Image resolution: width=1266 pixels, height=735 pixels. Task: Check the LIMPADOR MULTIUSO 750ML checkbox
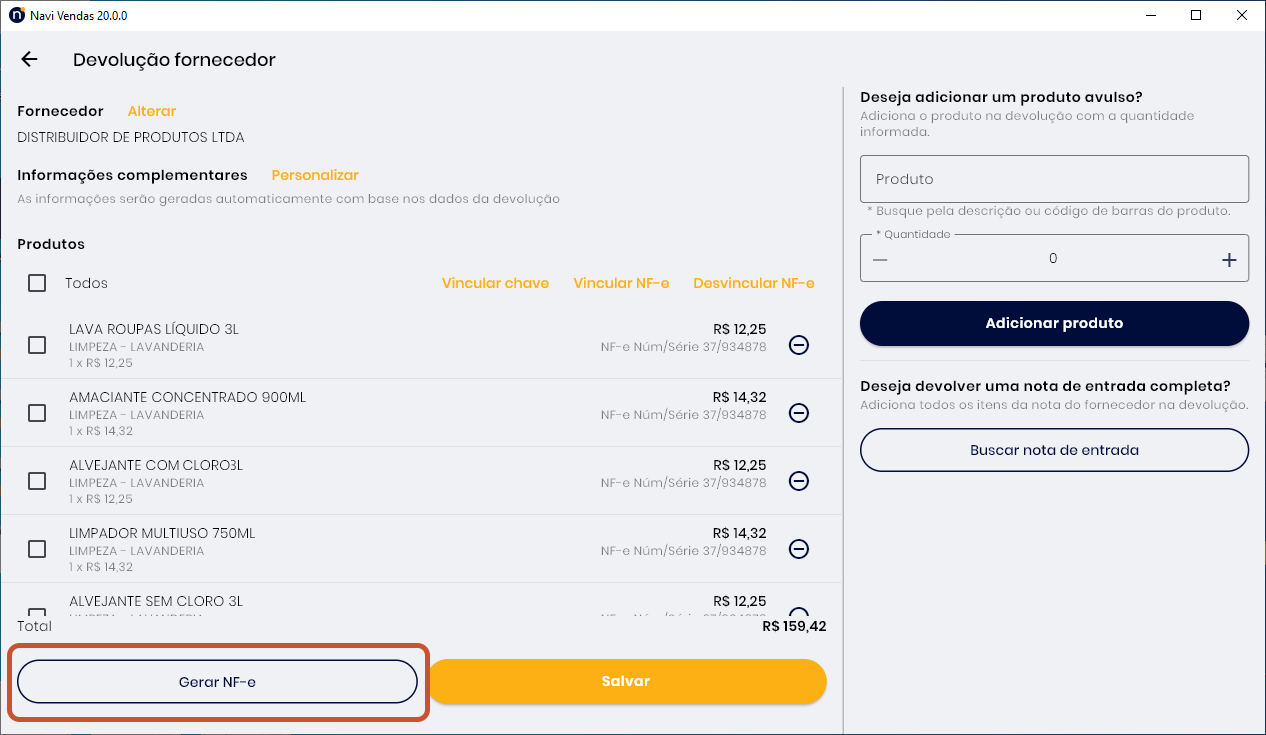[x=37, y=549]
